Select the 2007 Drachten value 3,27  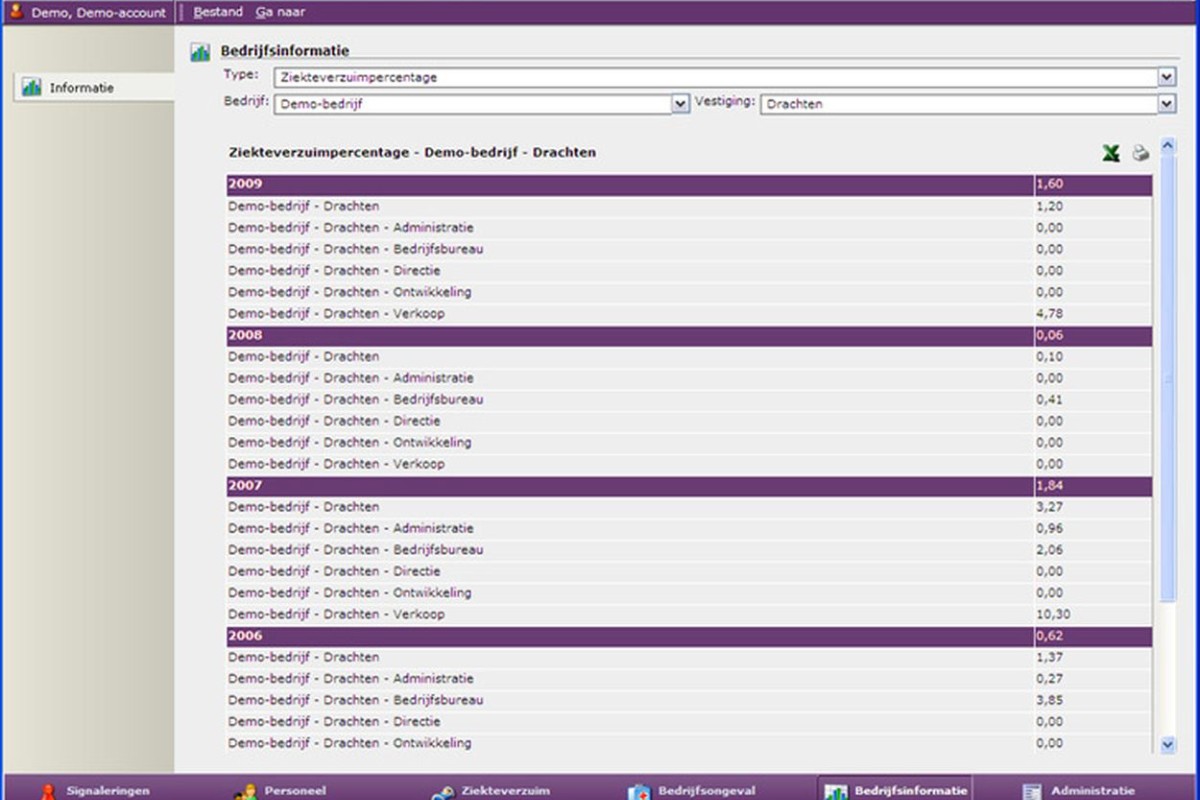1050,507
